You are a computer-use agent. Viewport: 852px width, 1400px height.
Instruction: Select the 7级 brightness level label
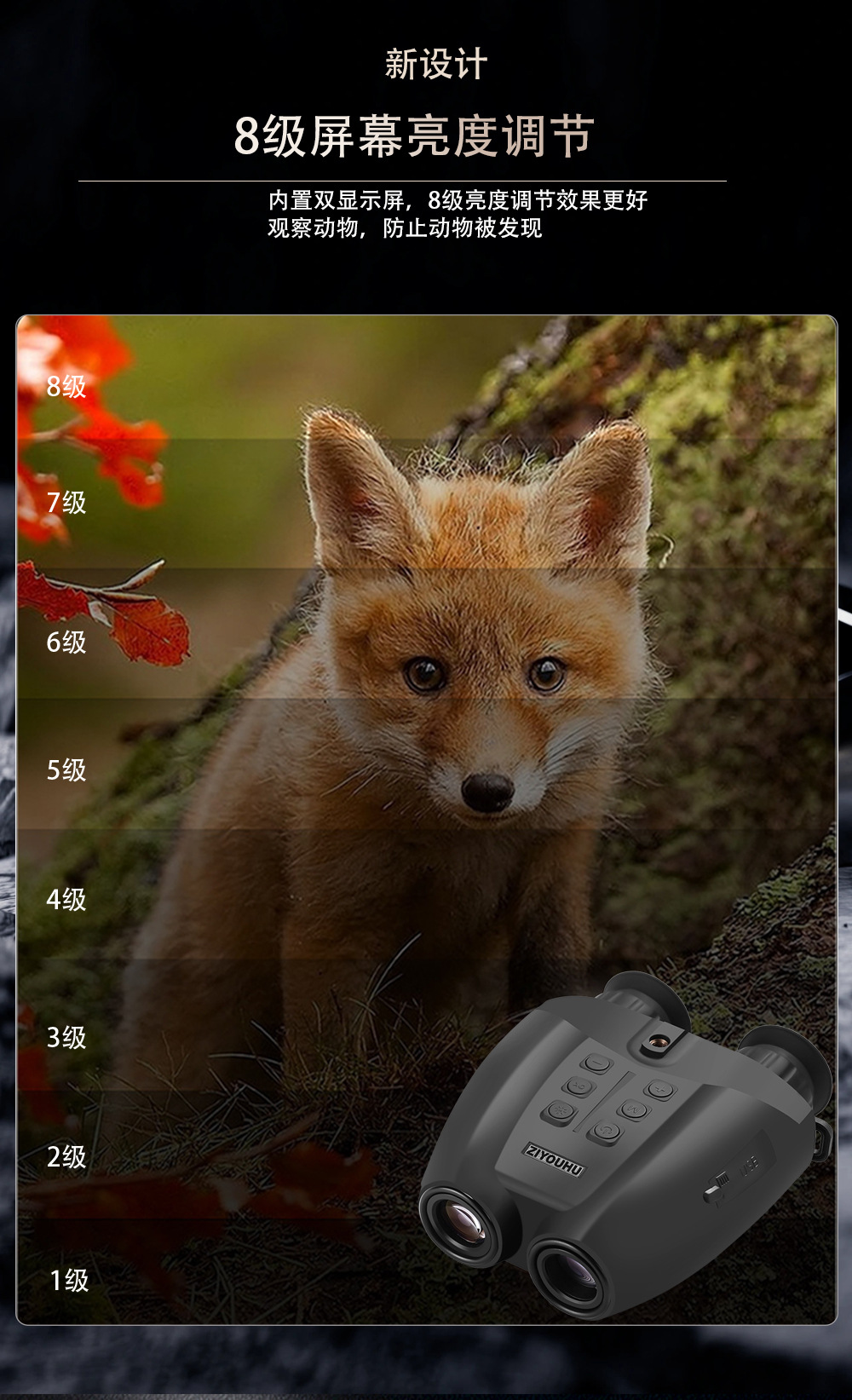point(66,502)
